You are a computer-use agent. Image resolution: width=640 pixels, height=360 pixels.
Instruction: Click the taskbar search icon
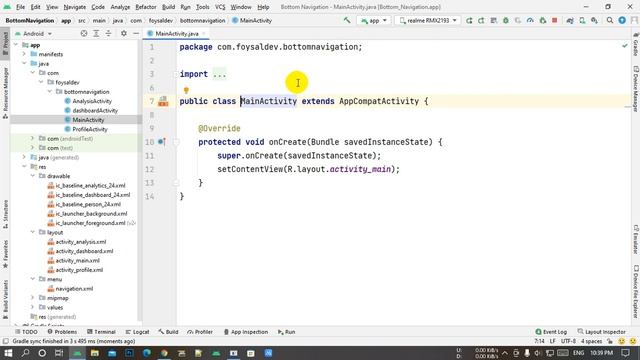(25, 353)
